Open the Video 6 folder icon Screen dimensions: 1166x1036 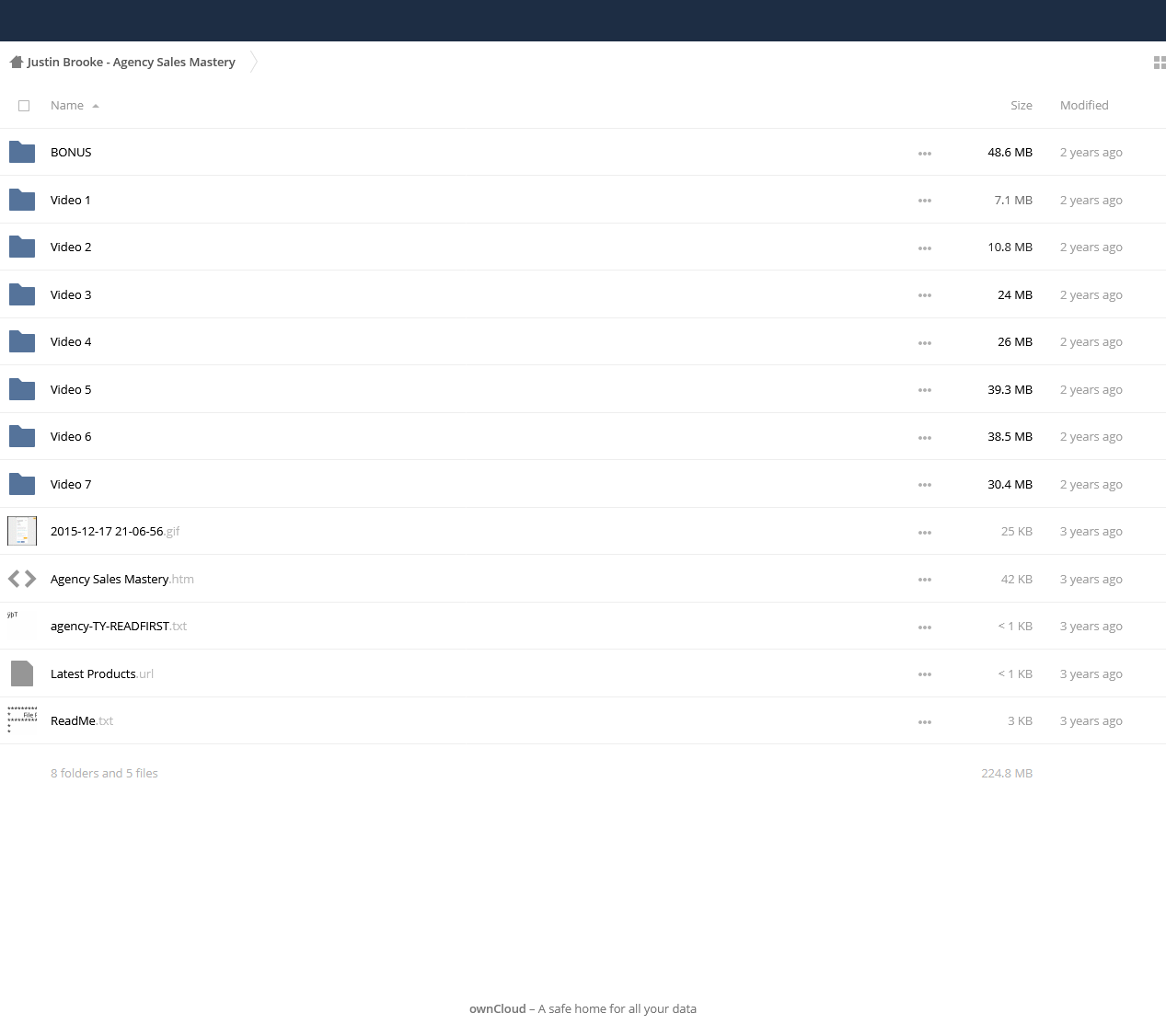(x=22, y=436)
